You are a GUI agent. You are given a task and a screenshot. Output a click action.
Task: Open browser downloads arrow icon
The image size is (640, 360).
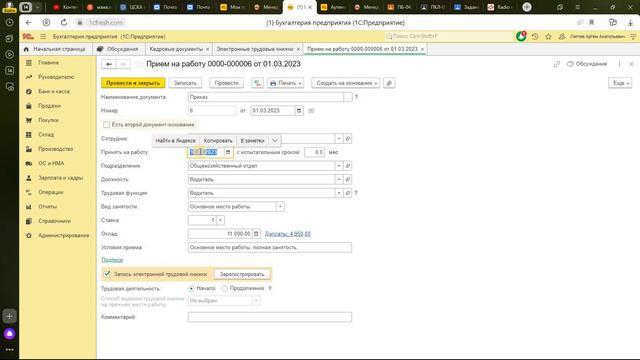[630, 22]
